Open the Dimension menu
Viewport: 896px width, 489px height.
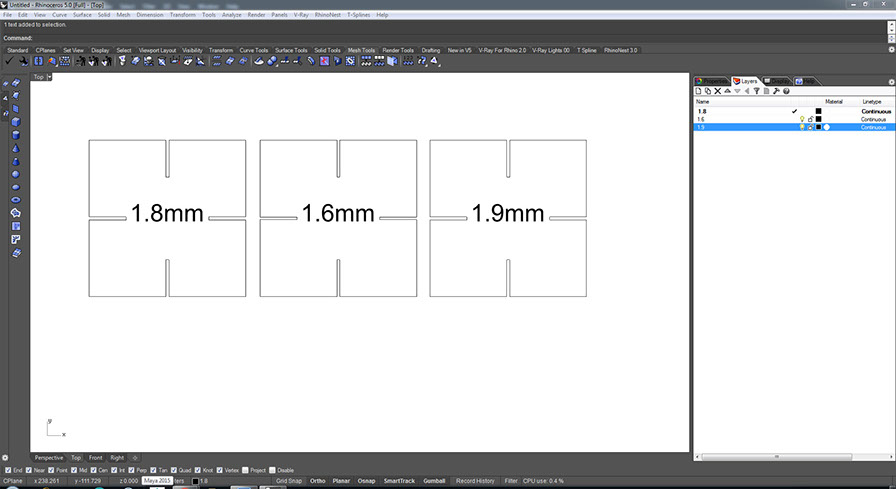click(x=150, y=15)
